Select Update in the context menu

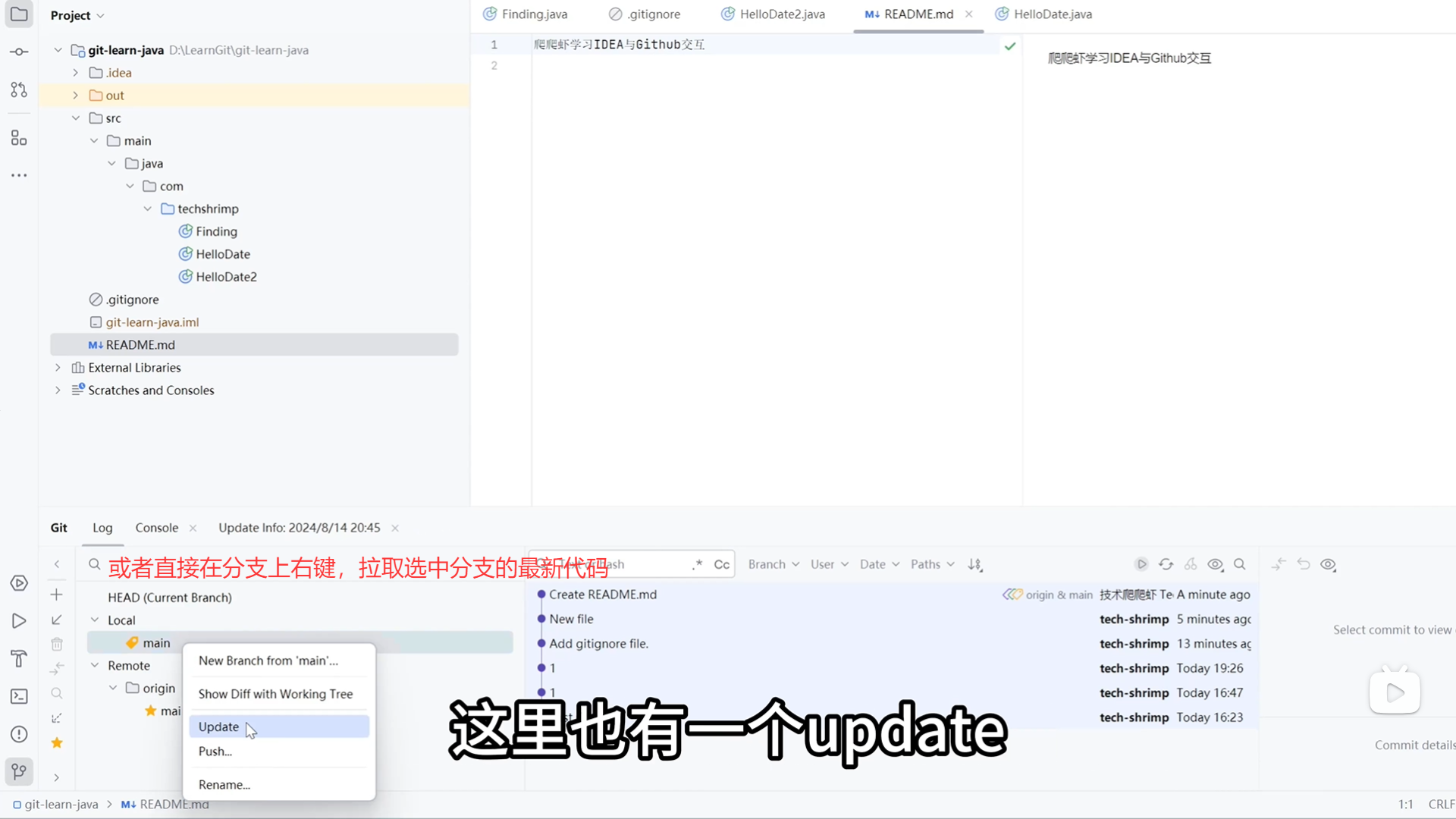click(x=218, y=726)
